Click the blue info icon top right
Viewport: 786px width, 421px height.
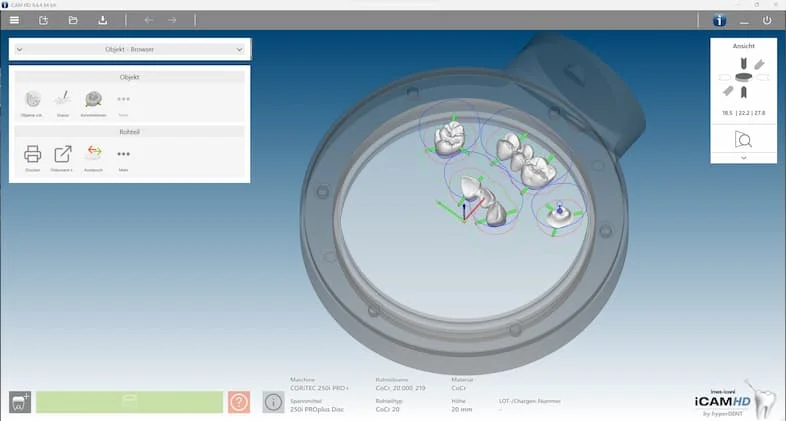719,20
